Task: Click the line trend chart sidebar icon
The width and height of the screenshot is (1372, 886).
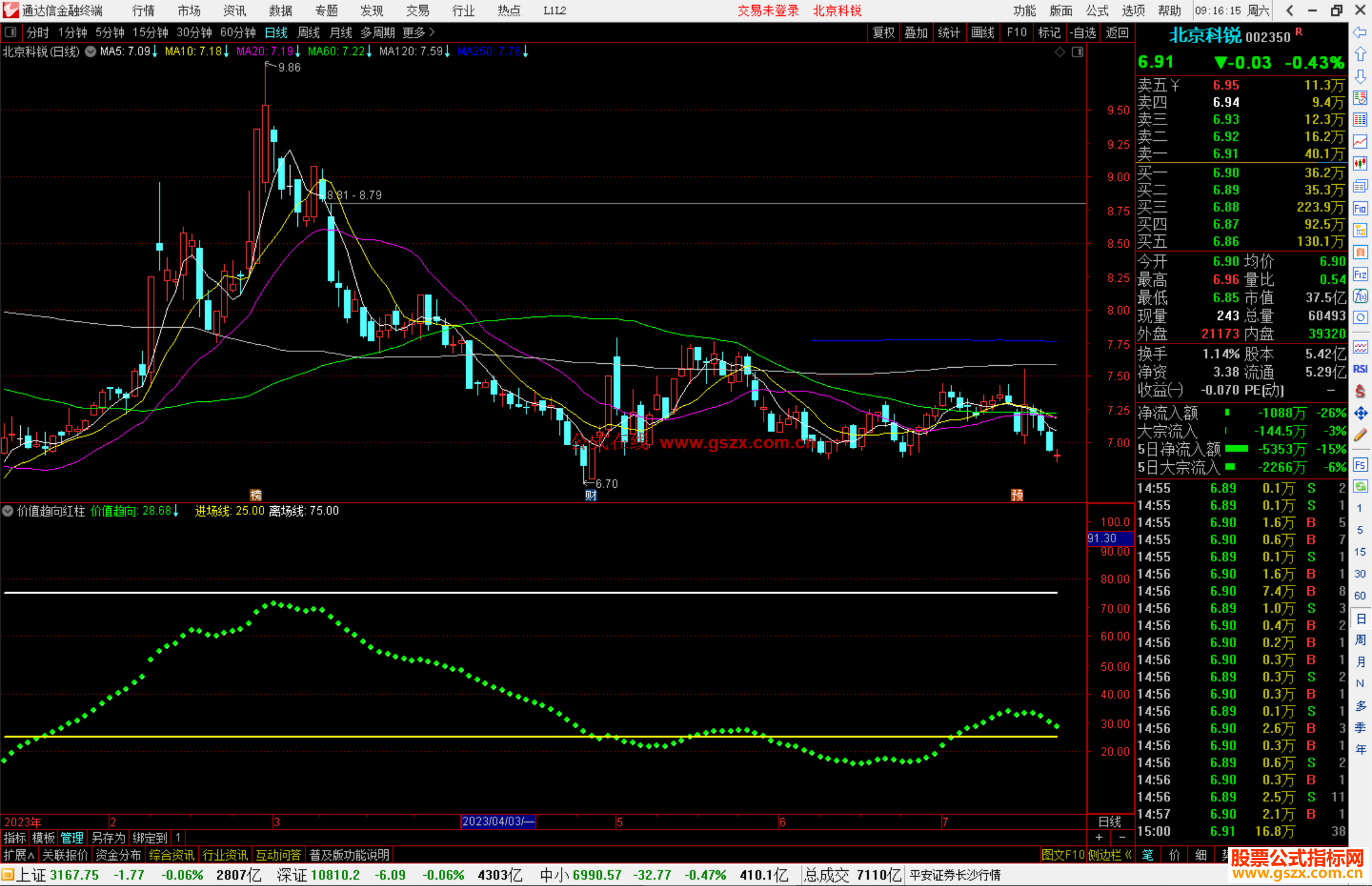Action: pos(1360,142)
